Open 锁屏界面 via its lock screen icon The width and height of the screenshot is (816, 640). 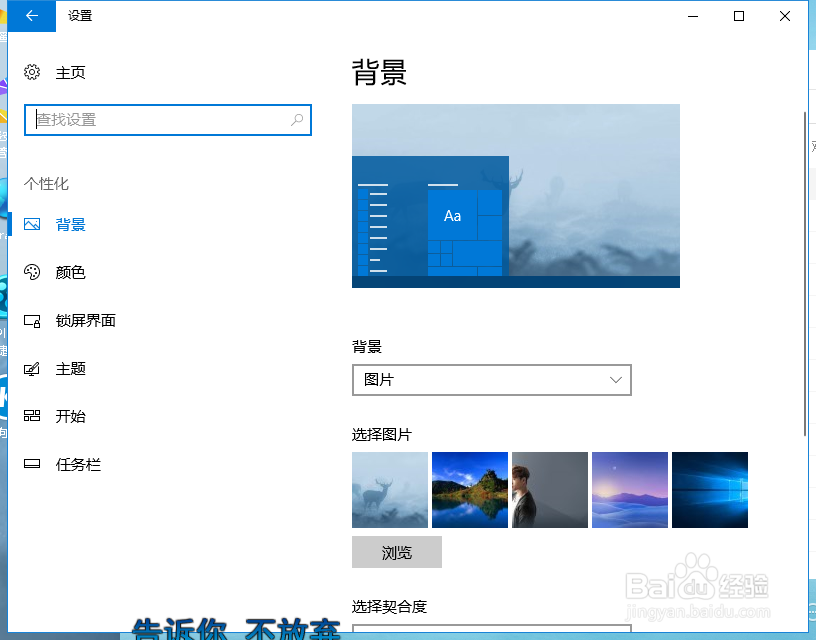(33, 320)
